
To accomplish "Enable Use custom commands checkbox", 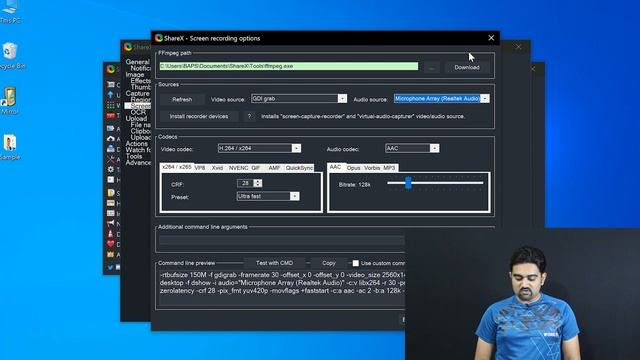I will 356,263.
